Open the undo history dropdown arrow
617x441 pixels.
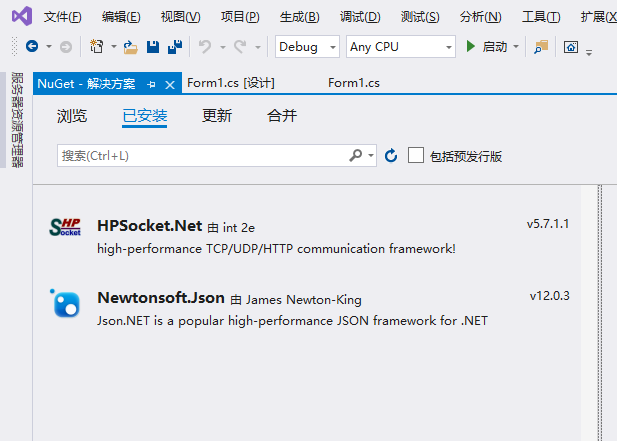coord(223,47)
